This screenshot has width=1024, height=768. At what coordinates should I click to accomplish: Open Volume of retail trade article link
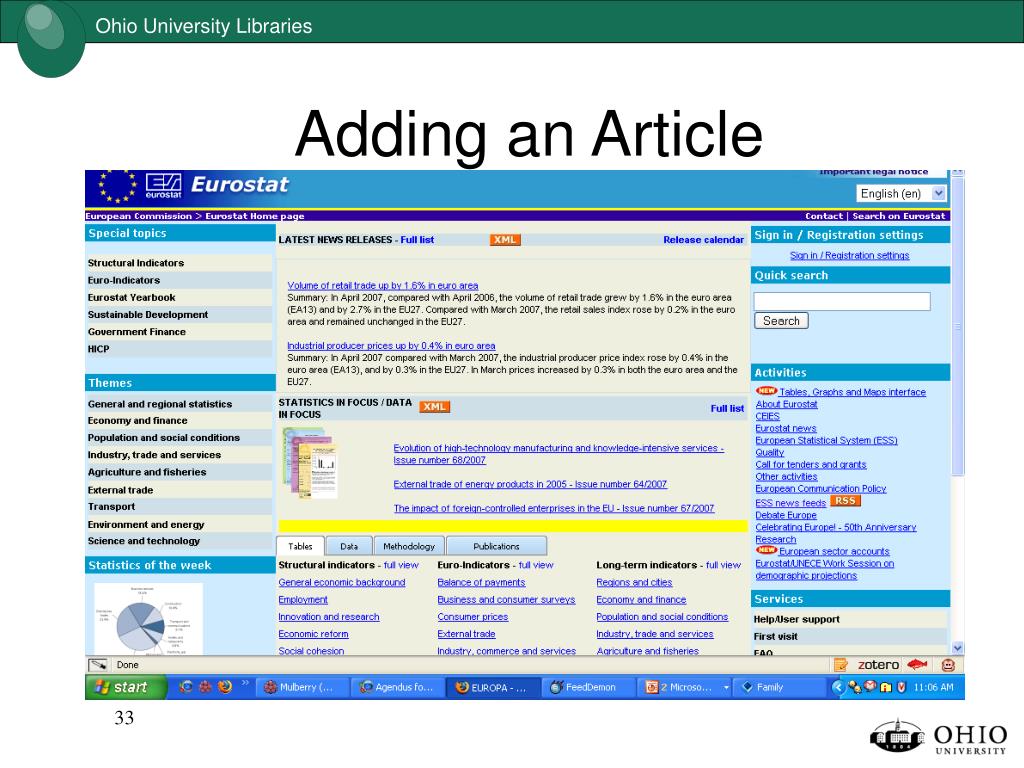tap(383, 285)
